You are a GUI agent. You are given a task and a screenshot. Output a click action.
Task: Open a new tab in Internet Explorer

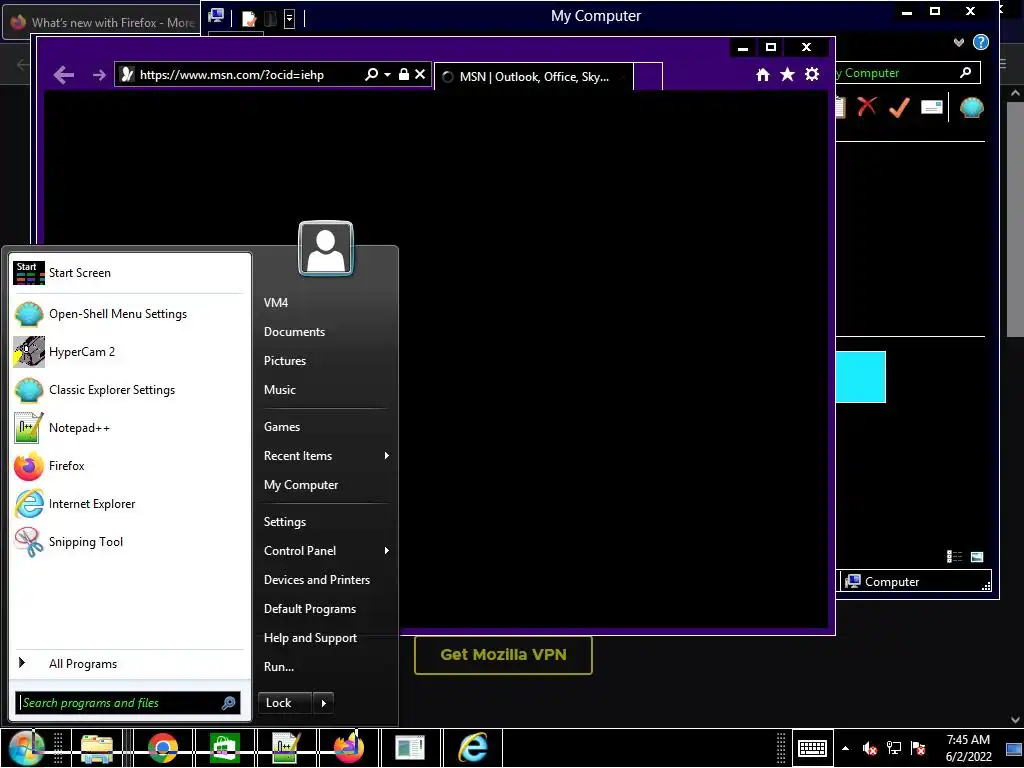click(x=648, y=76)
